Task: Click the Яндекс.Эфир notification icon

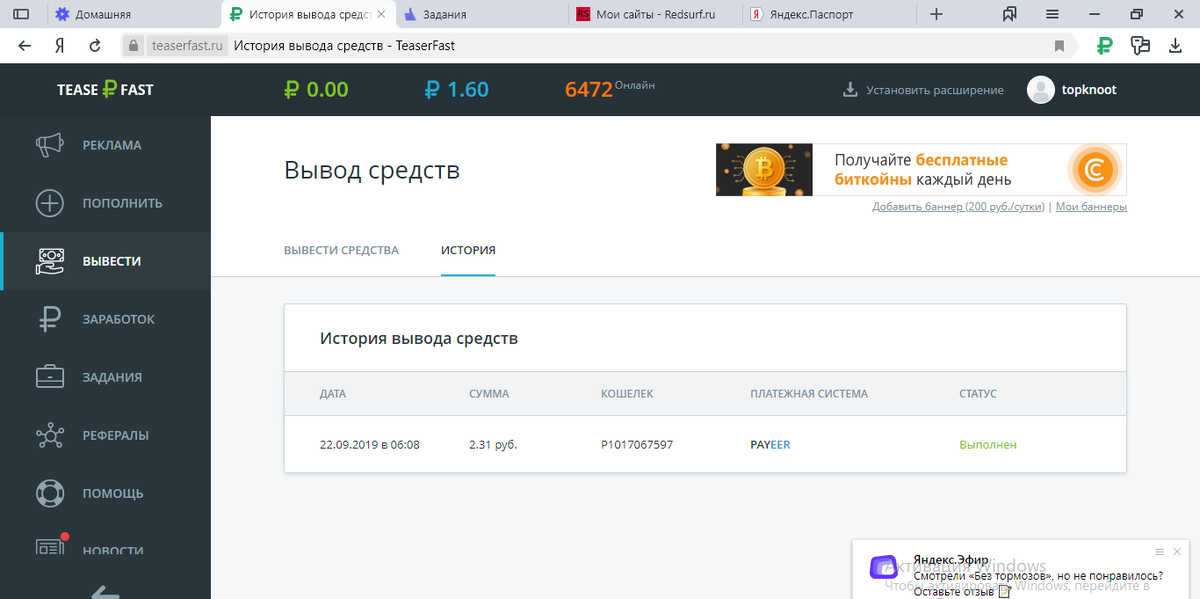Action: [884, 567]
